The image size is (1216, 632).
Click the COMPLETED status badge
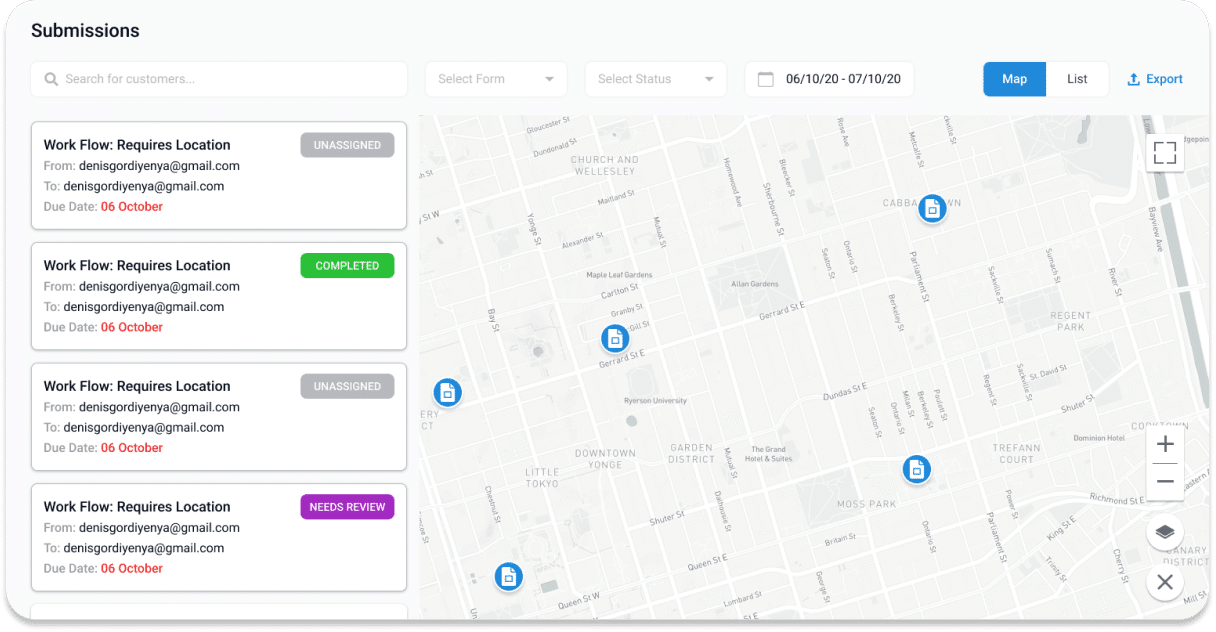[347, 266]
